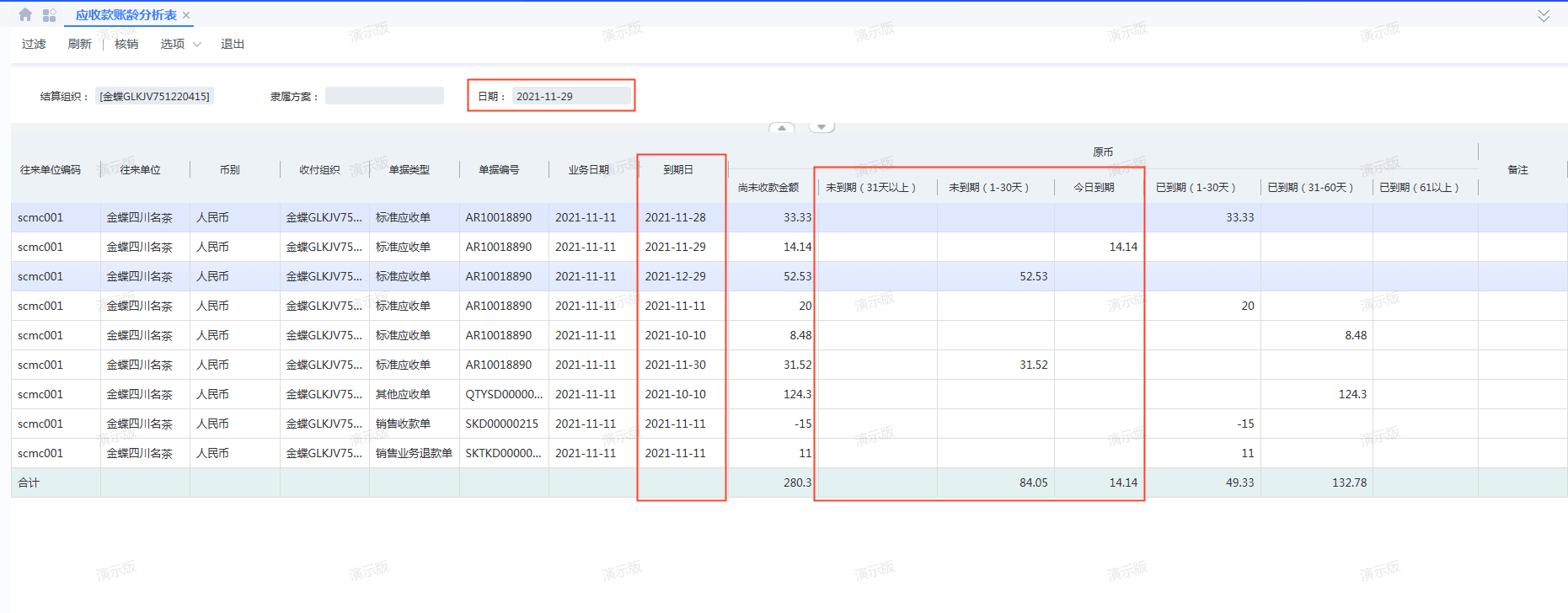The image size is (1568, 613).
Task: Open the application grid menu icon
Action: pos(50,15)
